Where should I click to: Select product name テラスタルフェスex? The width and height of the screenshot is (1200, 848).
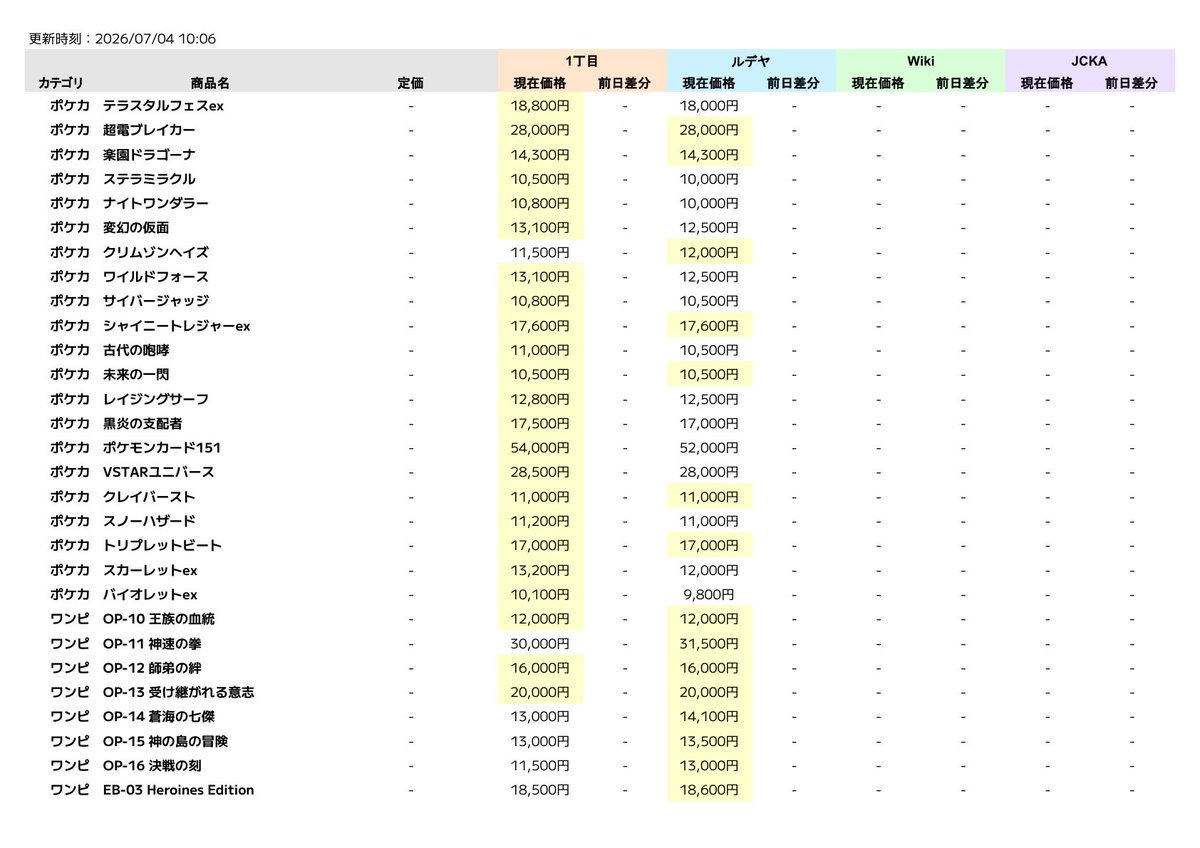click(x=163, y=106)
